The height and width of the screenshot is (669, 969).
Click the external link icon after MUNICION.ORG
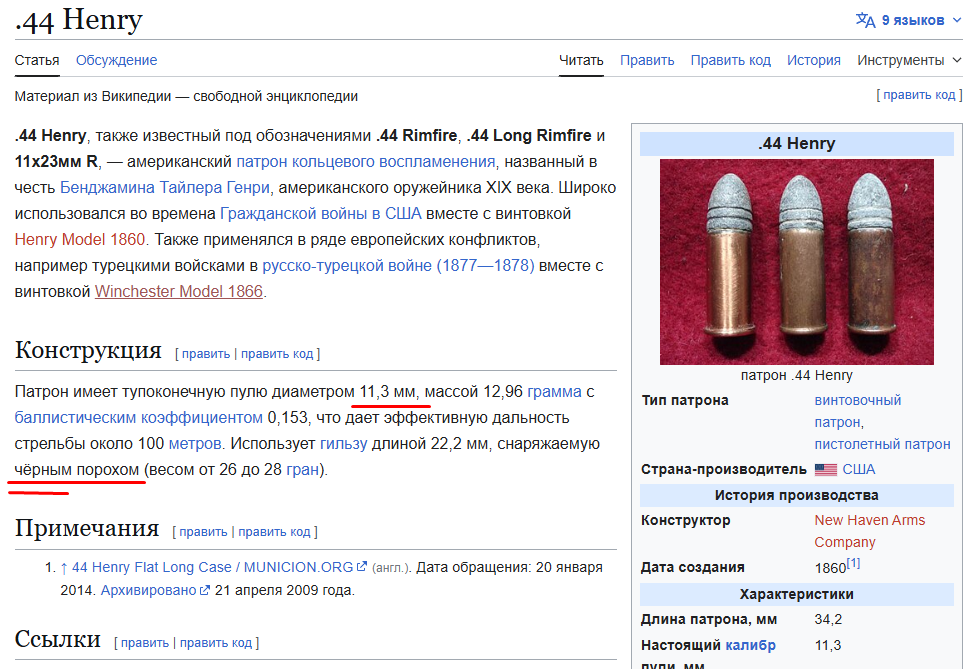362,566
